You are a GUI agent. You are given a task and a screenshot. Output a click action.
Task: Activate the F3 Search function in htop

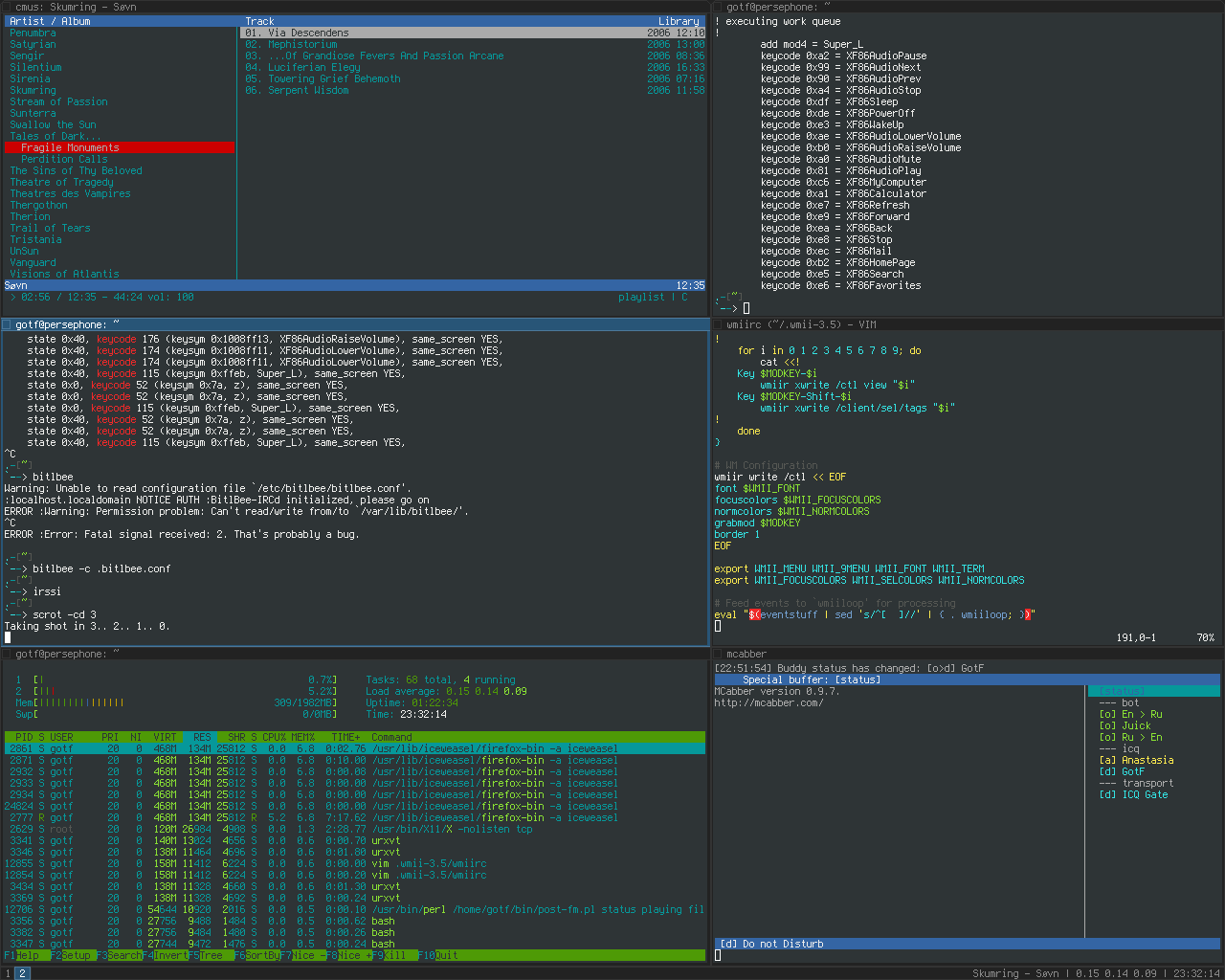[x=119, y=955]
